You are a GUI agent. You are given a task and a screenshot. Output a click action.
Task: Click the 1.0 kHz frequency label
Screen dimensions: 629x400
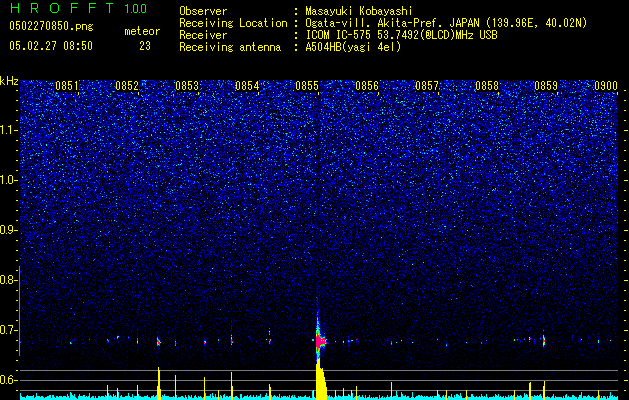8,180
